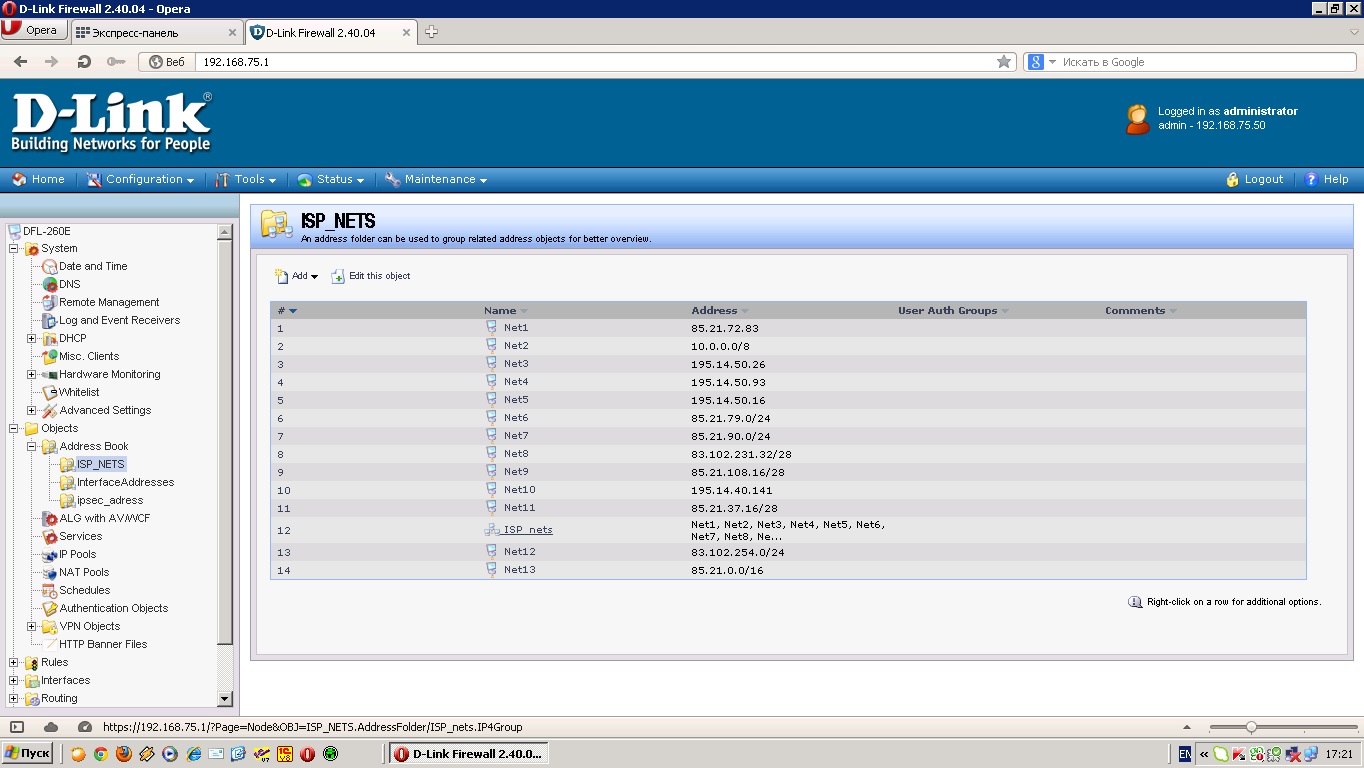
Task: Click the Edit this object icon
Action: tap(338, 276)
